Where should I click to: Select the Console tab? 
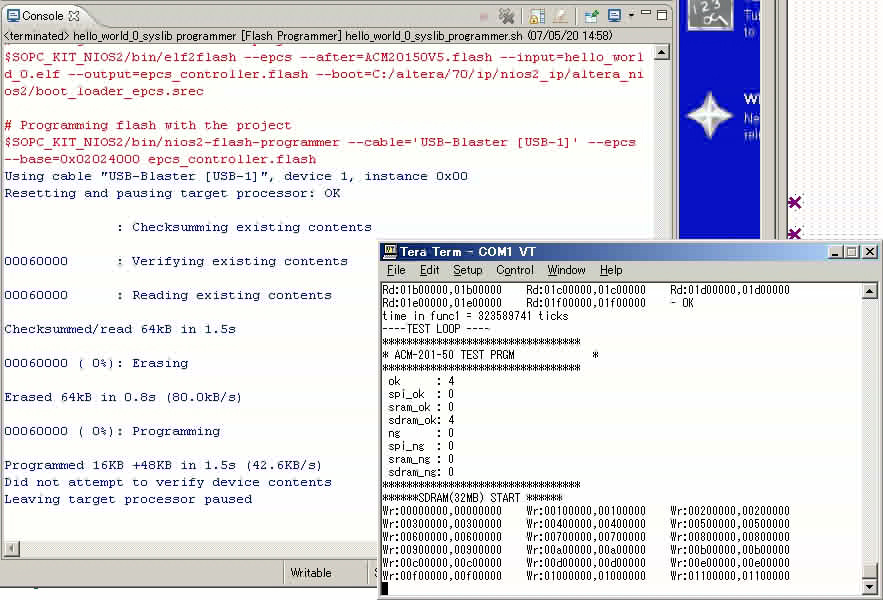pos(40,16)
